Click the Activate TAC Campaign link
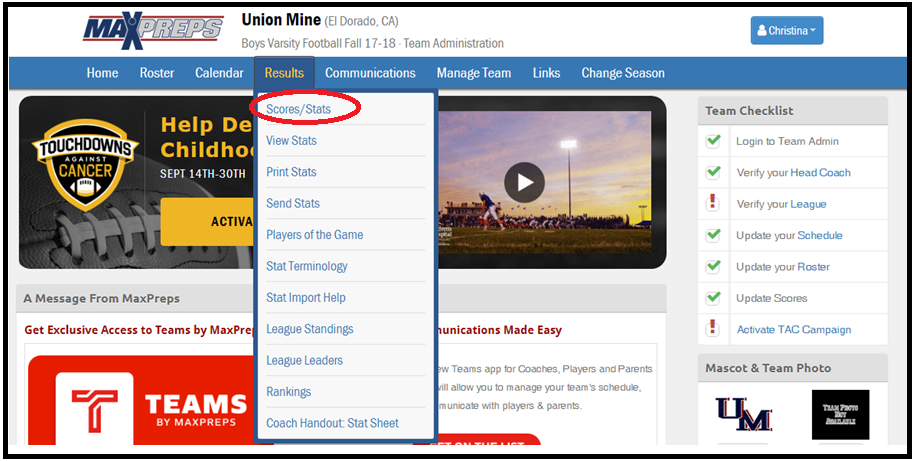The height and width of the screenshot is (461, 916). coord(793,330)
